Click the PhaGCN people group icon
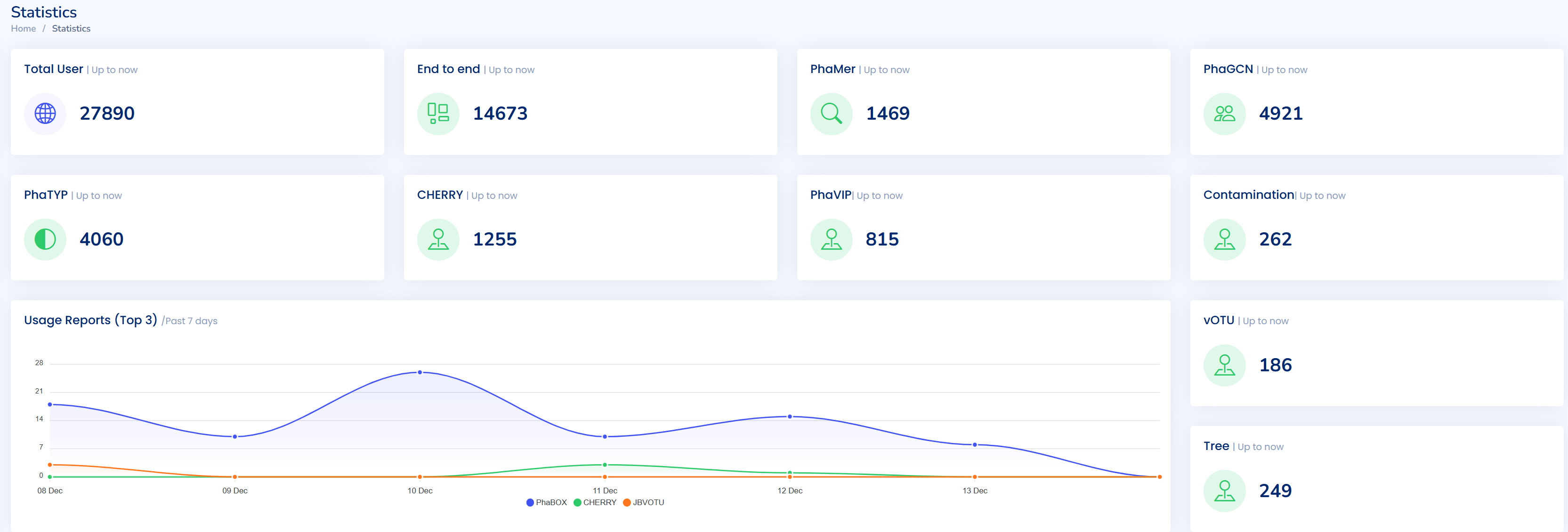Image resolution: width=1568 pixels, height=532 pixels. tap(1224, 114)
